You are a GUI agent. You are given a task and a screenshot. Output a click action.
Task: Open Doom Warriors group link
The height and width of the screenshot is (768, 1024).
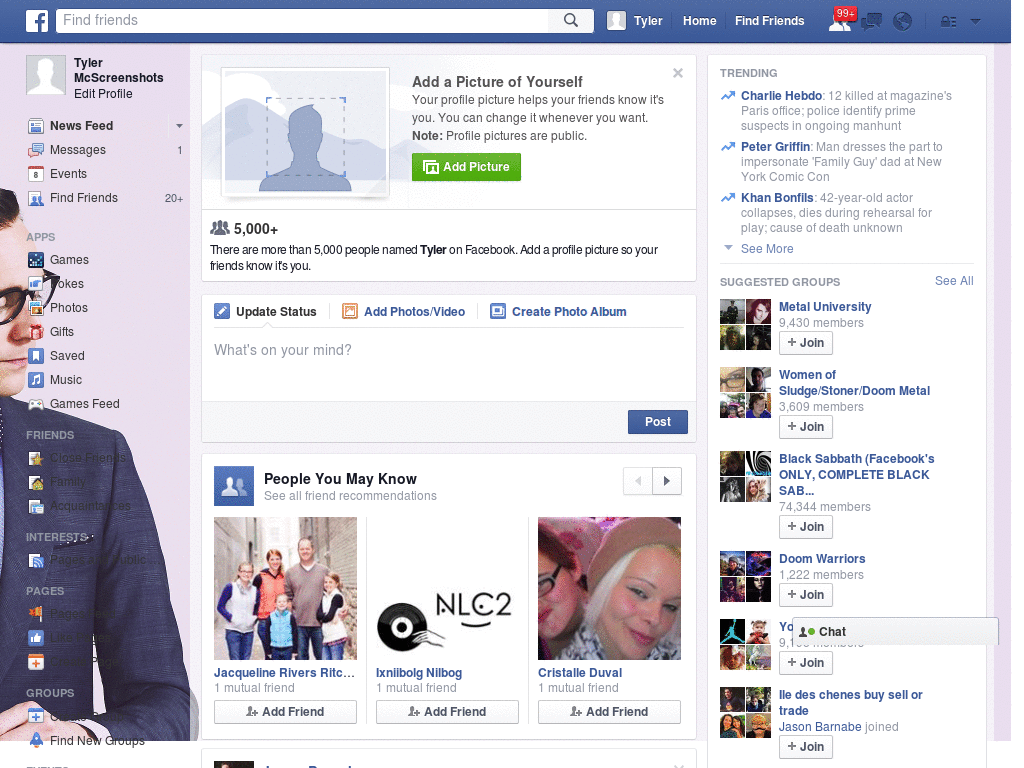tap(822, 559)
